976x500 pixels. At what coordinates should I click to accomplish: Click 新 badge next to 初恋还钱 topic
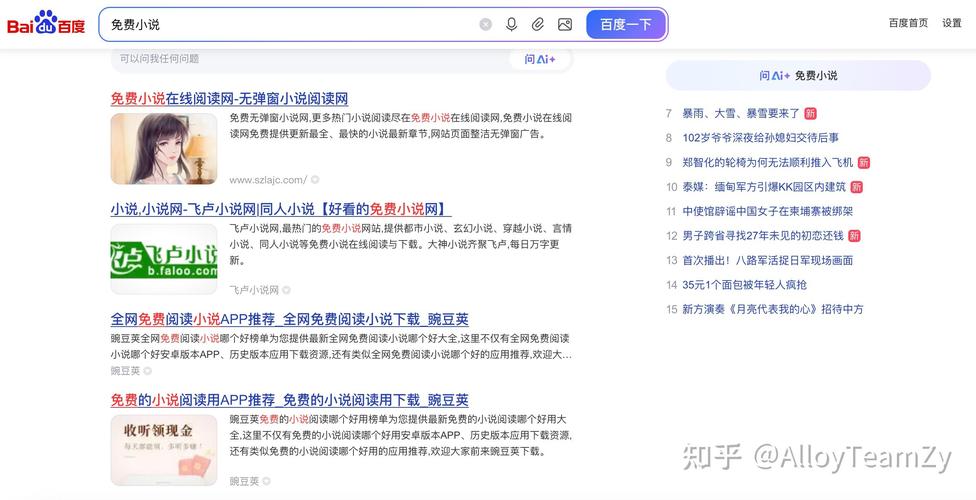point(854,235)
